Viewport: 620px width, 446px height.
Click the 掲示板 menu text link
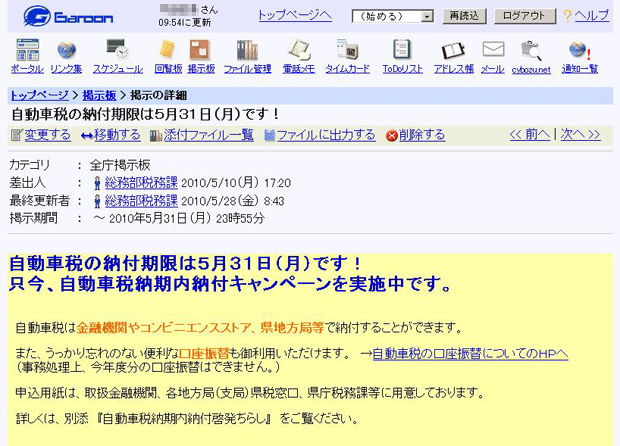[x=201, y=69]
